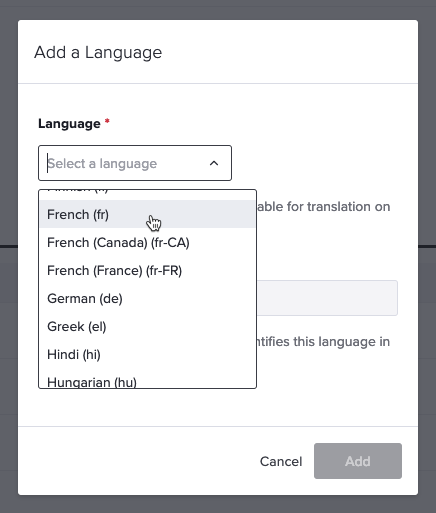This screenshot has height=513, width=436.
Task: Cancel adding a language
Action: pos(281,461)
